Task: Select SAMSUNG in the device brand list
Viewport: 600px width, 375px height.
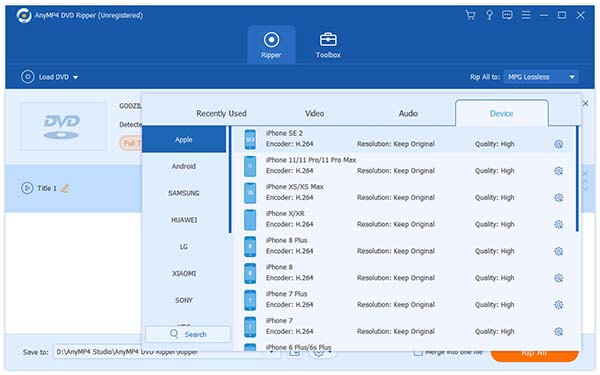Action: point(184,193)
